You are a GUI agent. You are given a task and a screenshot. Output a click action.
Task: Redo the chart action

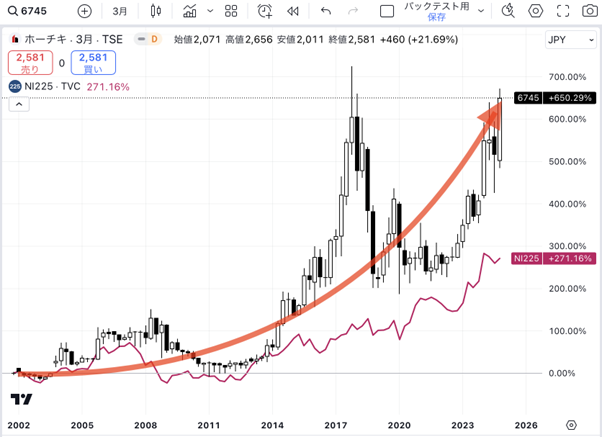pos(356,11)
